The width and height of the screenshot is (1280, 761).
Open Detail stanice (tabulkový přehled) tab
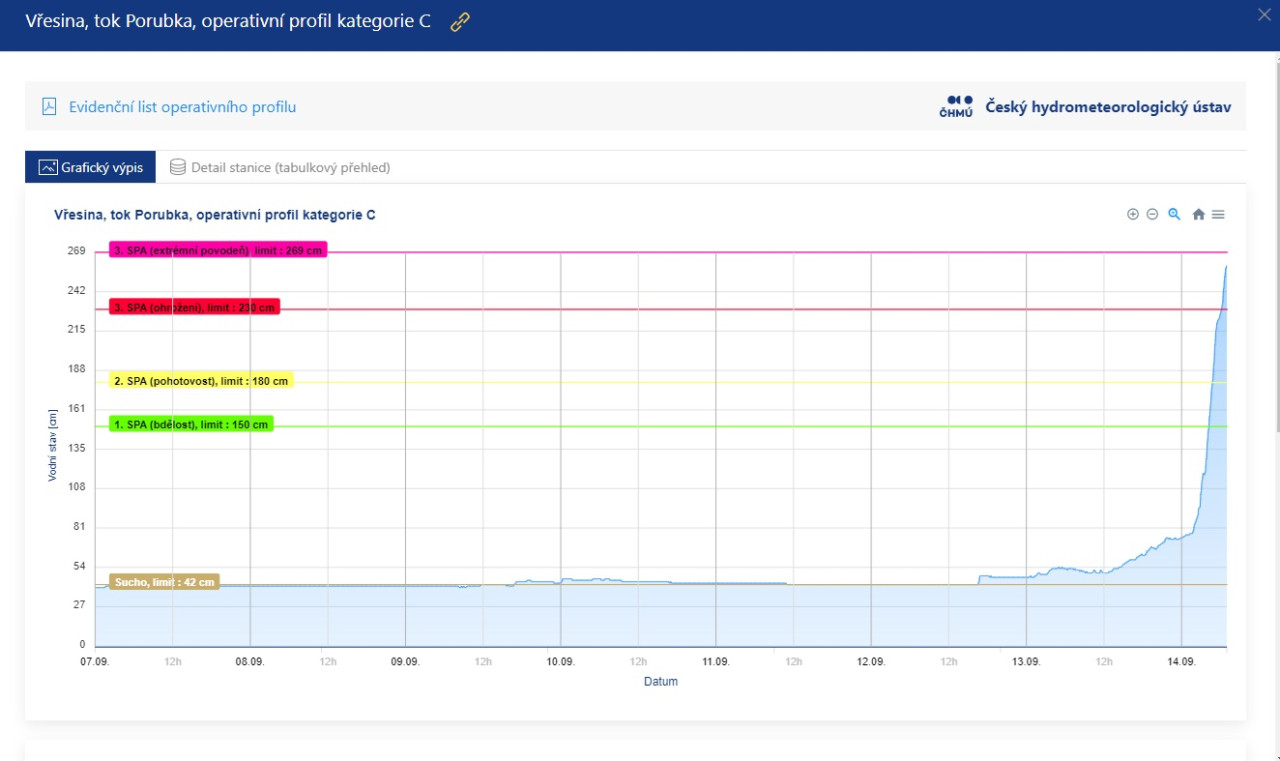280,168
